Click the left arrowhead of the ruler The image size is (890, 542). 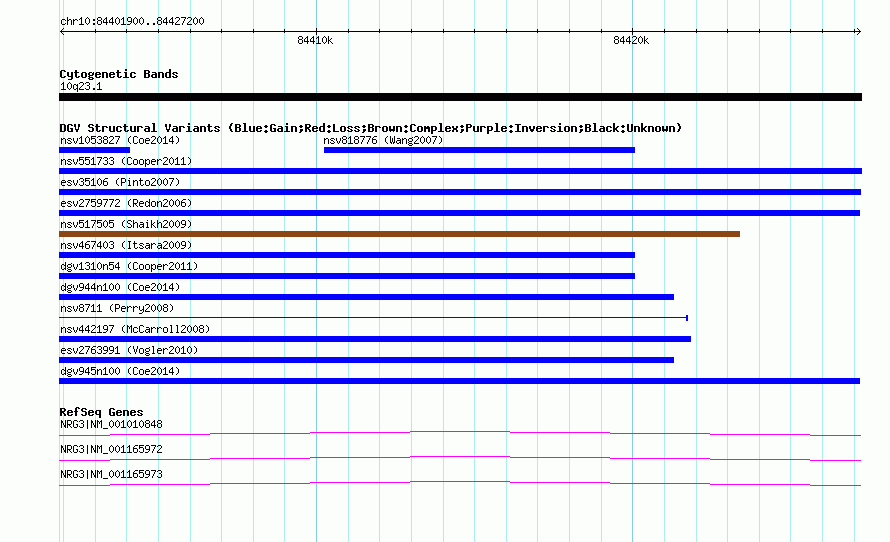pos(62,32)
